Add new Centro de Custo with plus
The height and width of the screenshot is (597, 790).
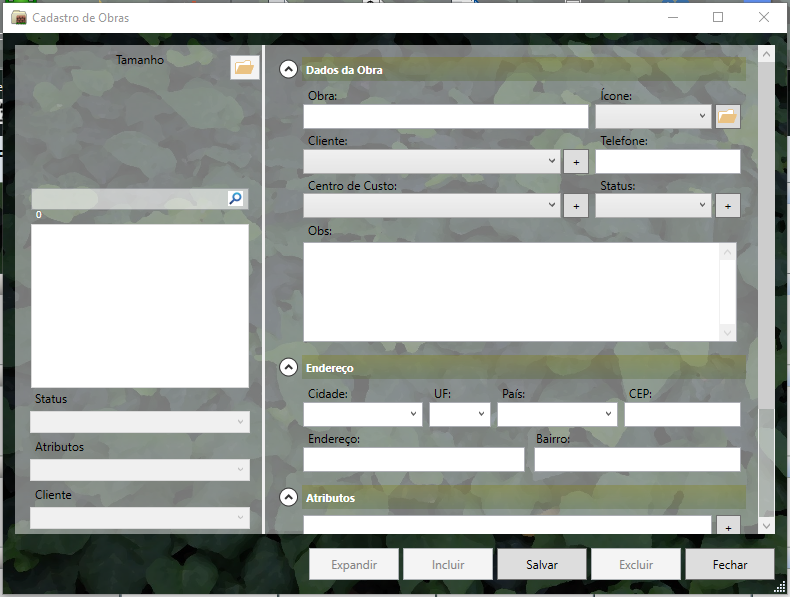[576, 206]
